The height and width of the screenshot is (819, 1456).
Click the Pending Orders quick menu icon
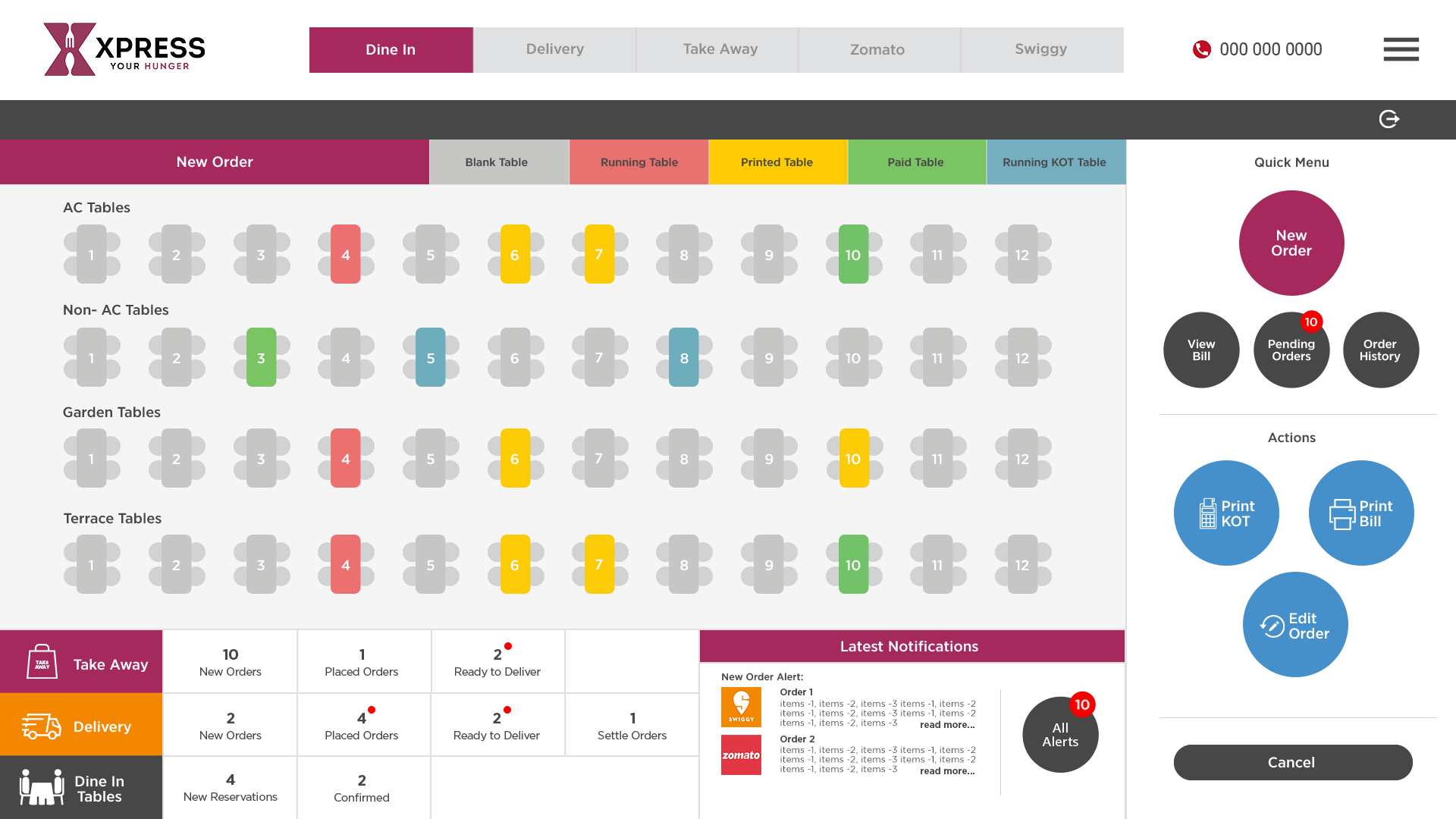point(1289,350)
